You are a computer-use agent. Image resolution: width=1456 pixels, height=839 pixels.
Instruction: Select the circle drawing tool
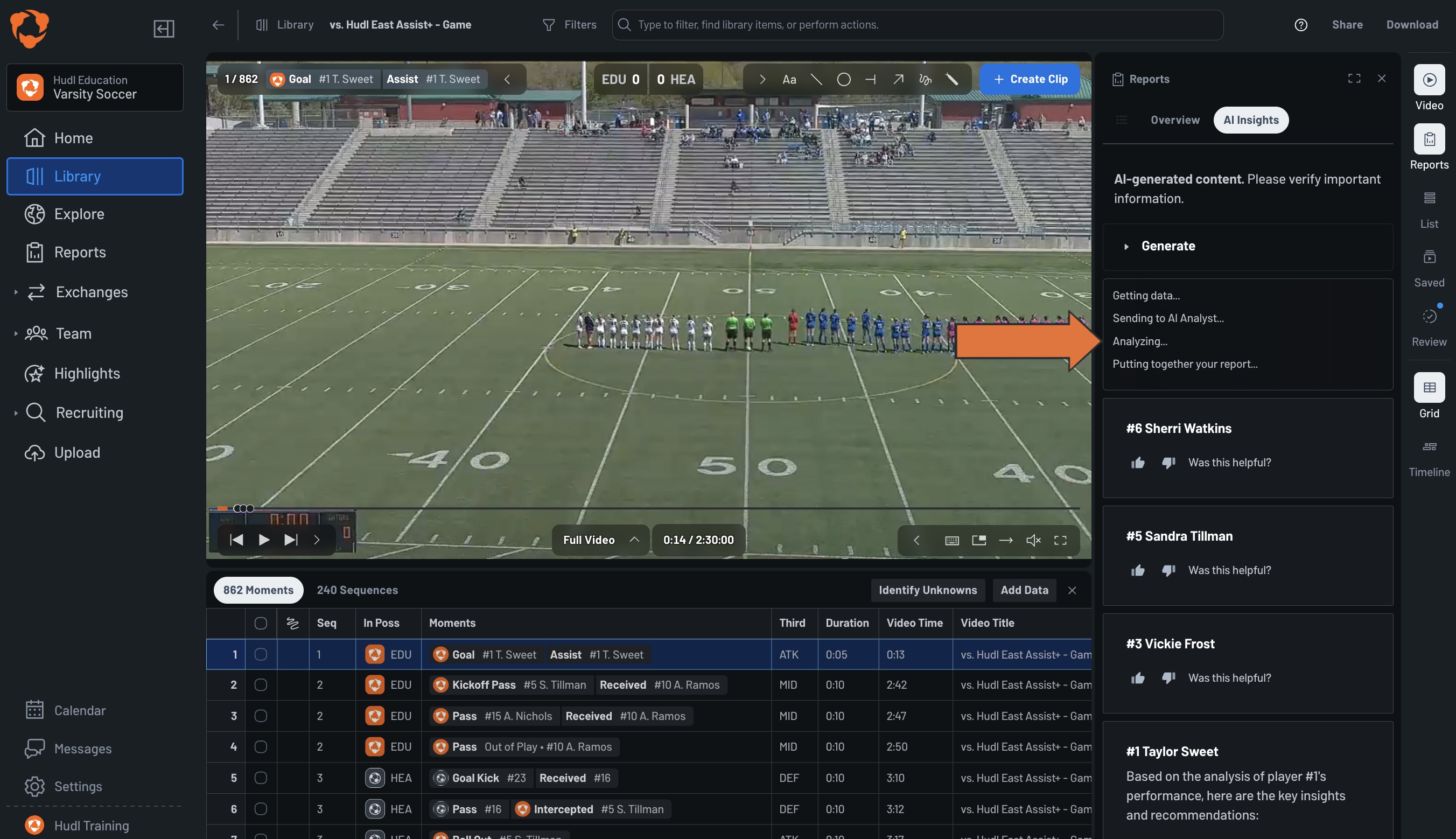(844, 80)
